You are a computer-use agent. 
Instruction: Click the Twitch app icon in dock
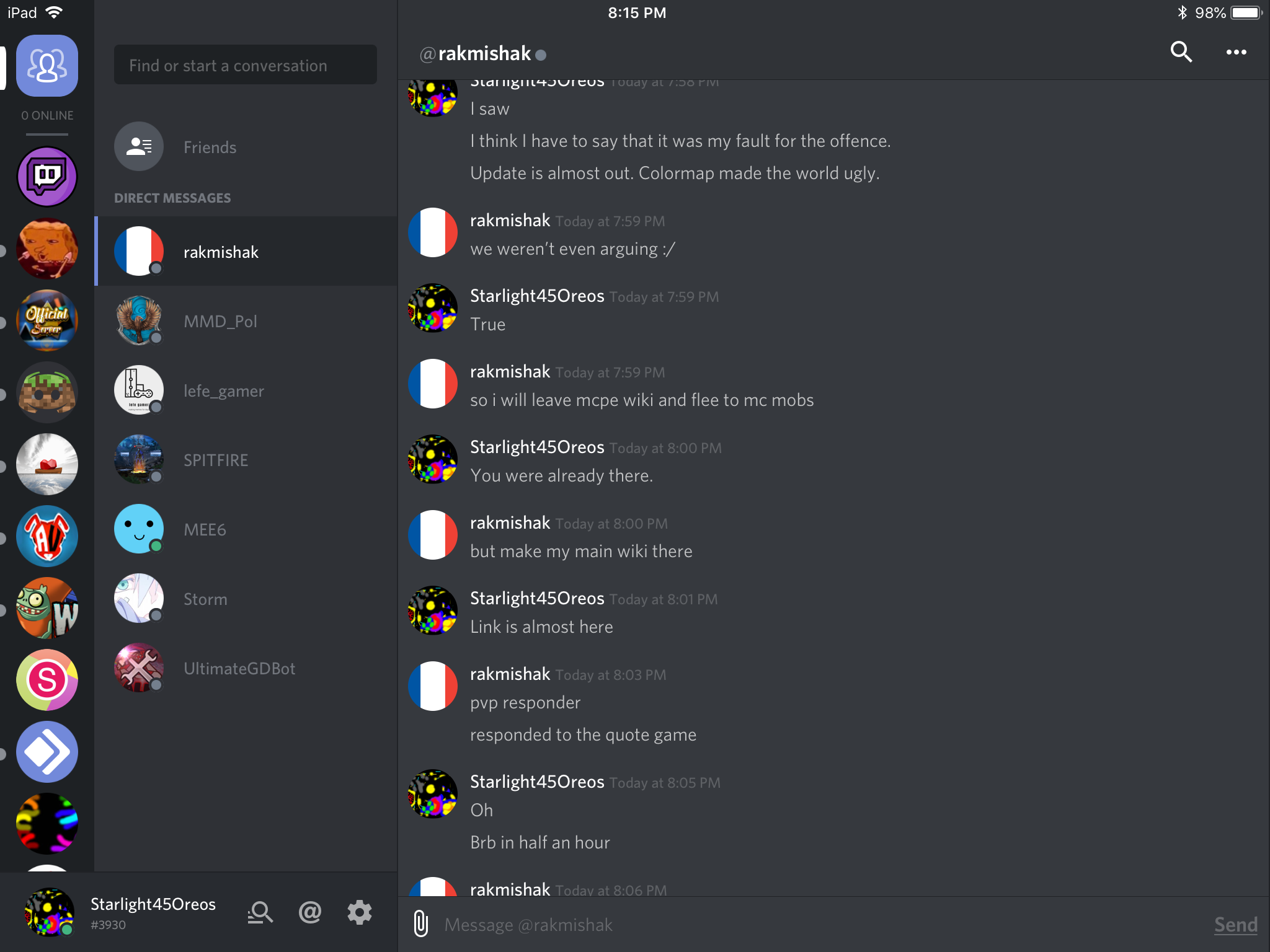tap(47, 176)
